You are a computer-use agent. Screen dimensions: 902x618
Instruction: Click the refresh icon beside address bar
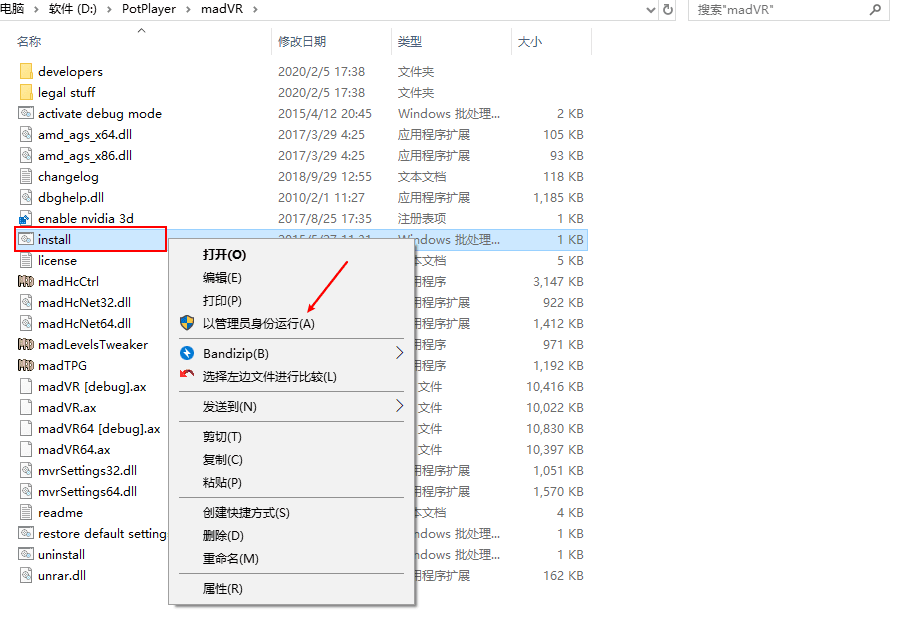tap(667, 10)
